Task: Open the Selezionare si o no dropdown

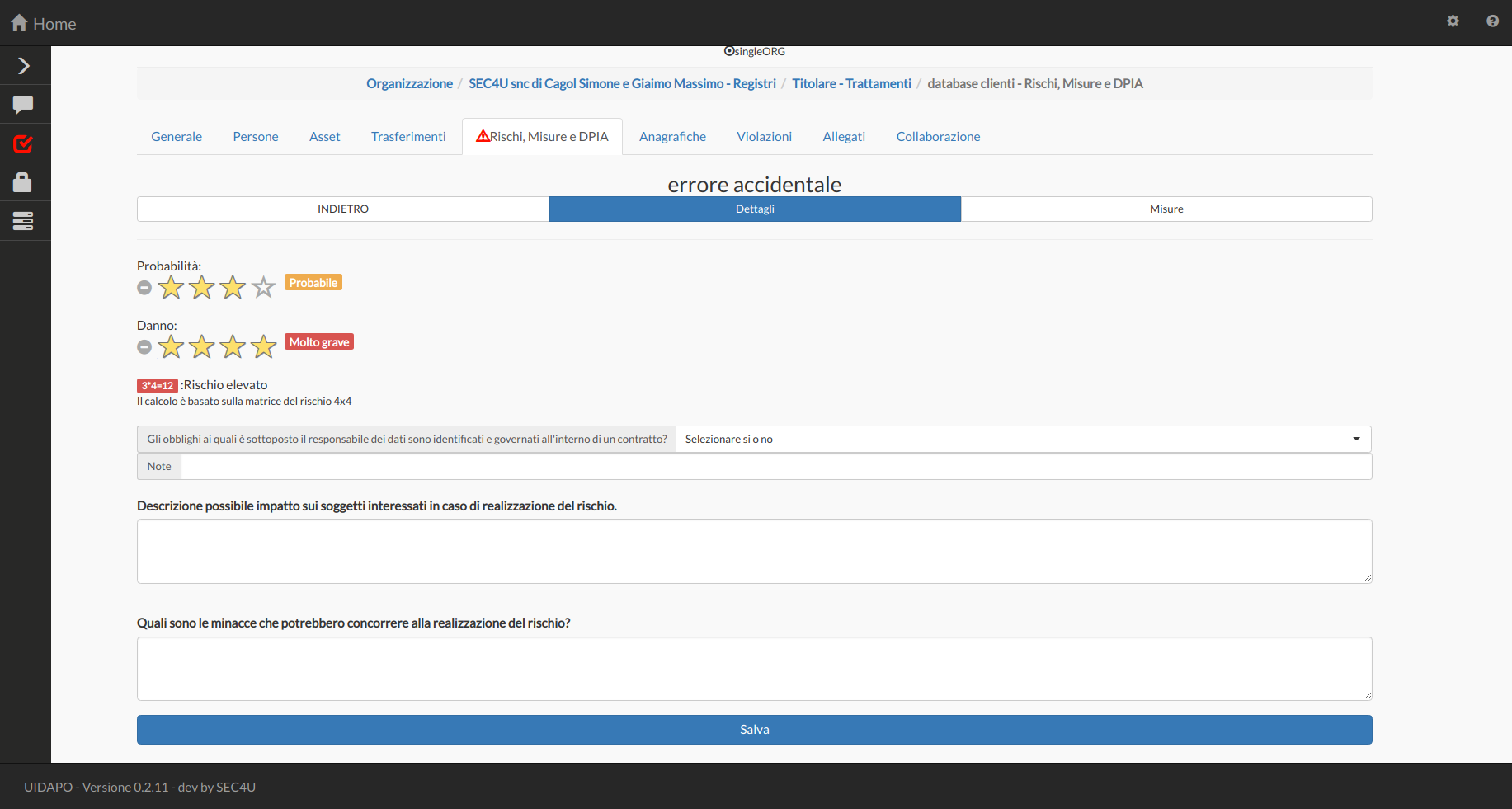Action: pyautogui.click(x=1024, y=439)
